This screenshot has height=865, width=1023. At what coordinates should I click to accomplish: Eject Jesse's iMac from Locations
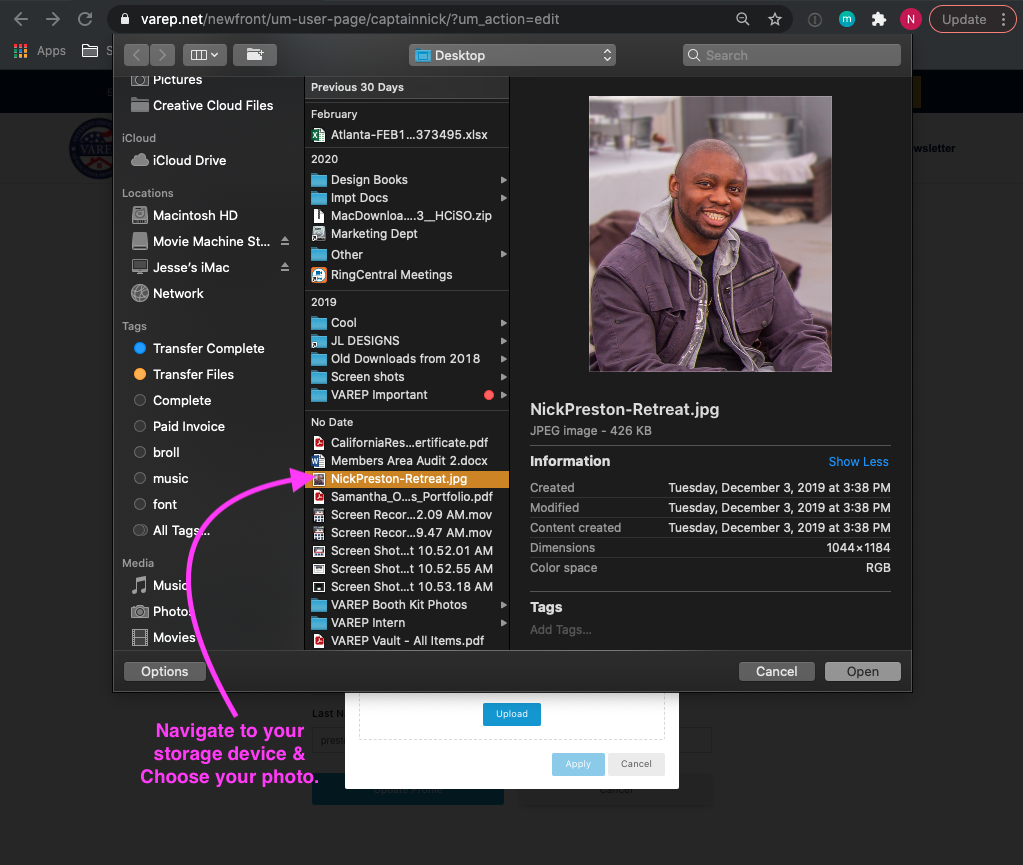[x=284, y=267]
